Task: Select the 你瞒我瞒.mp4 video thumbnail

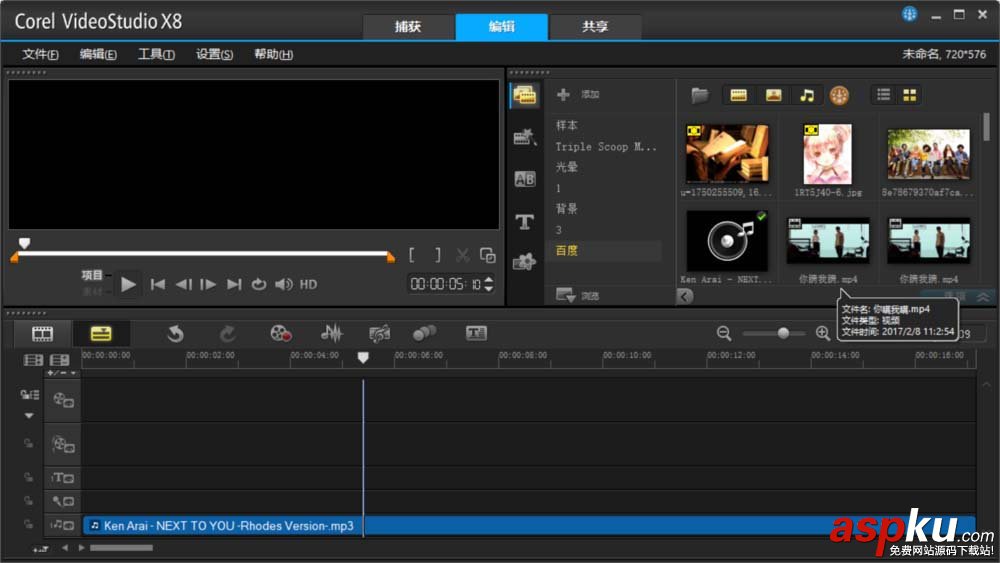Action: tap(828, 242)
